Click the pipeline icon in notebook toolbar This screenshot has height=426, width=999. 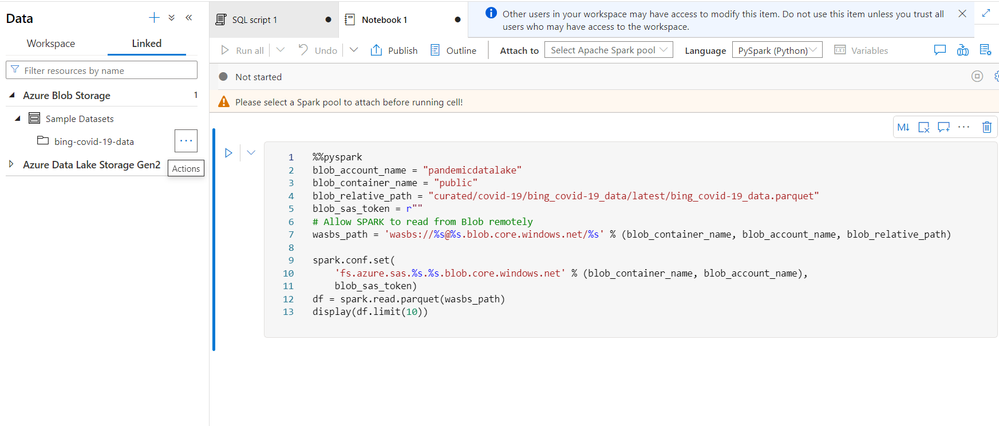[x=963, y=50]
